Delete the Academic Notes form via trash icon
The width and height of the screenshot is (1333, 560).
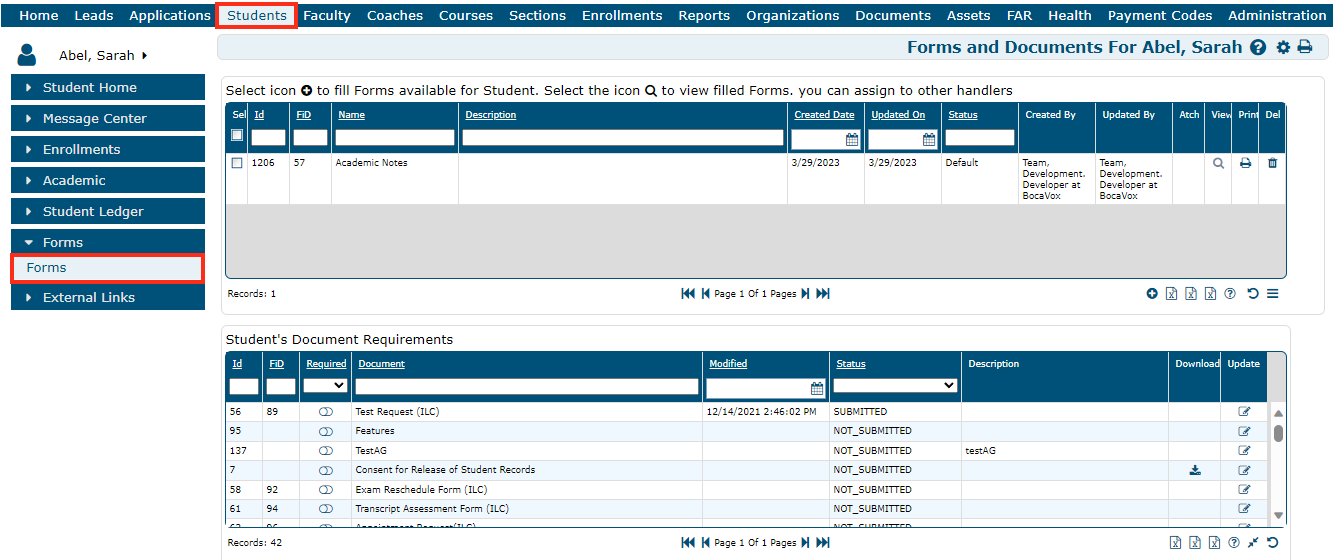point(1272,163)
